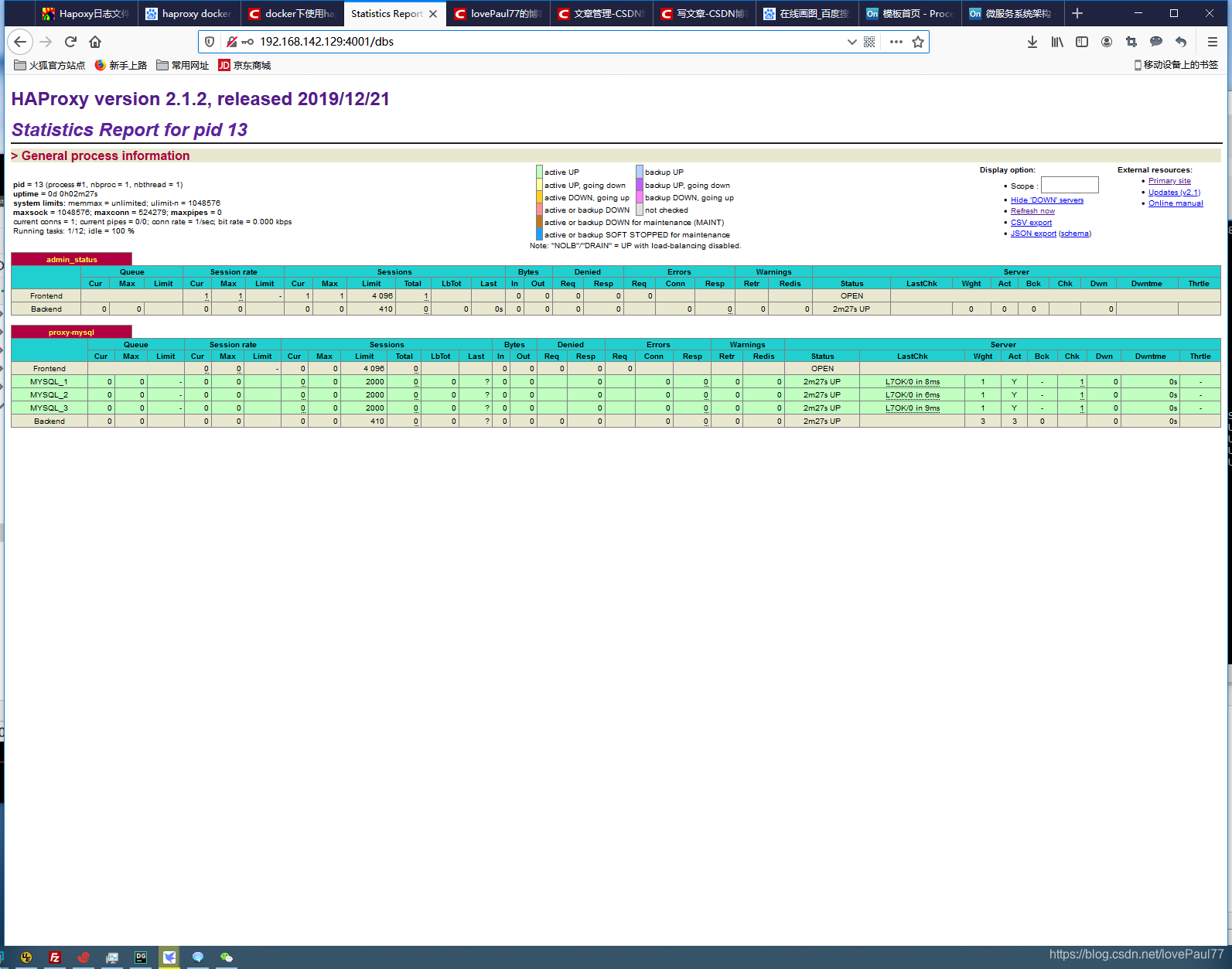Reload the current page
The height and width of the screenshot is (969, 1232).
70,42
